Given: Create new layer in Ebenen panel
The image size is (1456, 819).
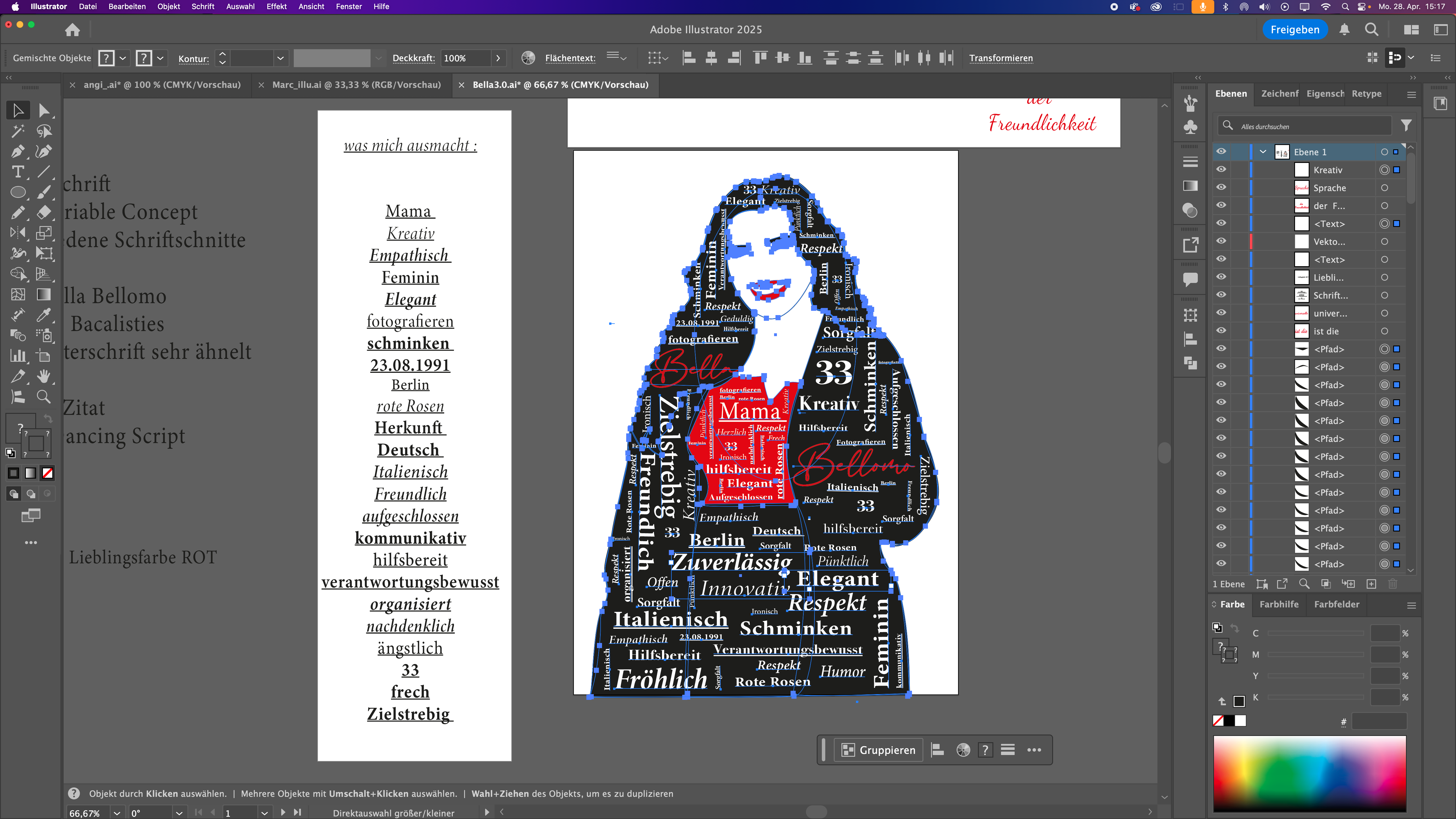Looking at the screenshot, I should click(1371, 584).
